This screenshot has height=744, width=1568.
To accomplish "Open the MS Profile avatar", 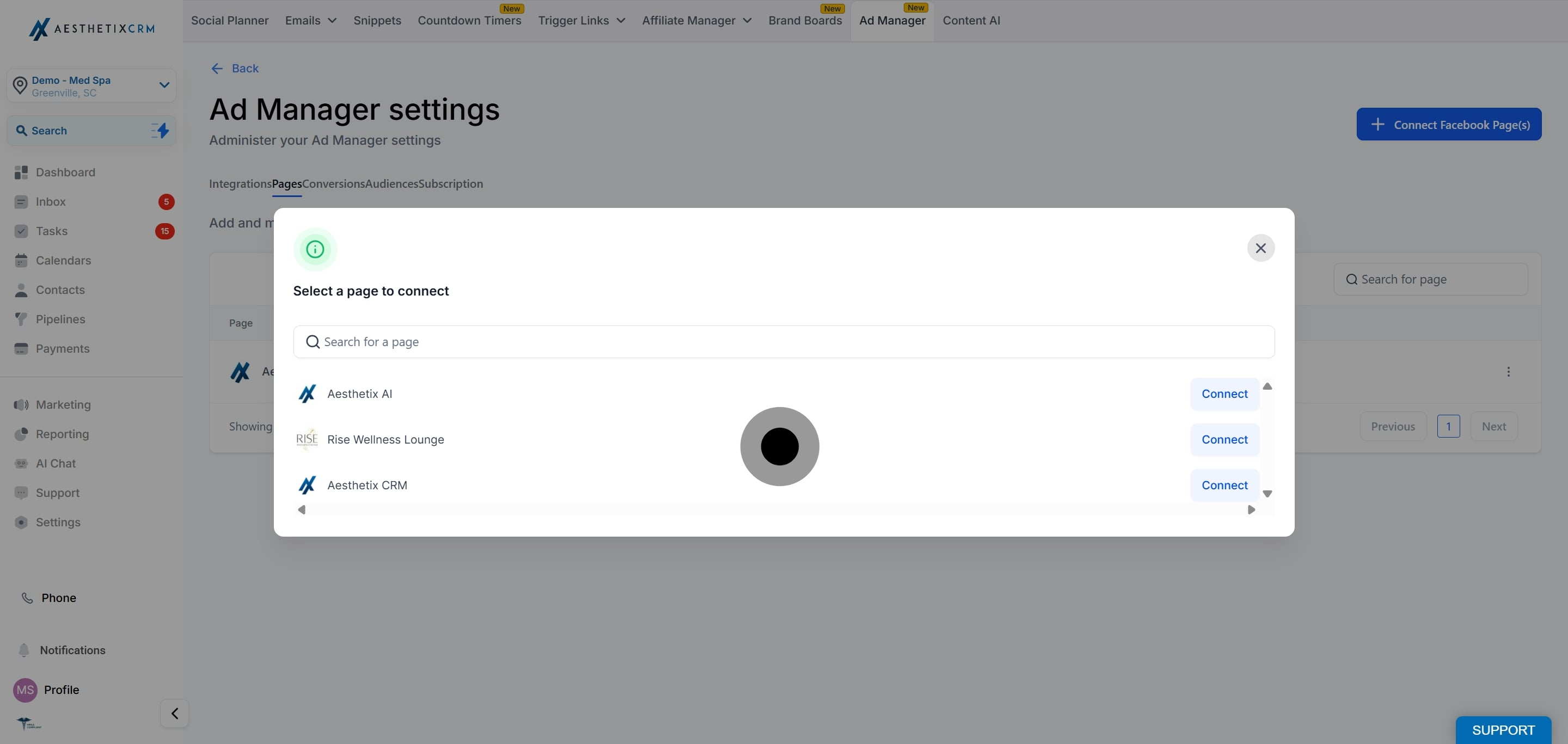I will coord(25,690).
